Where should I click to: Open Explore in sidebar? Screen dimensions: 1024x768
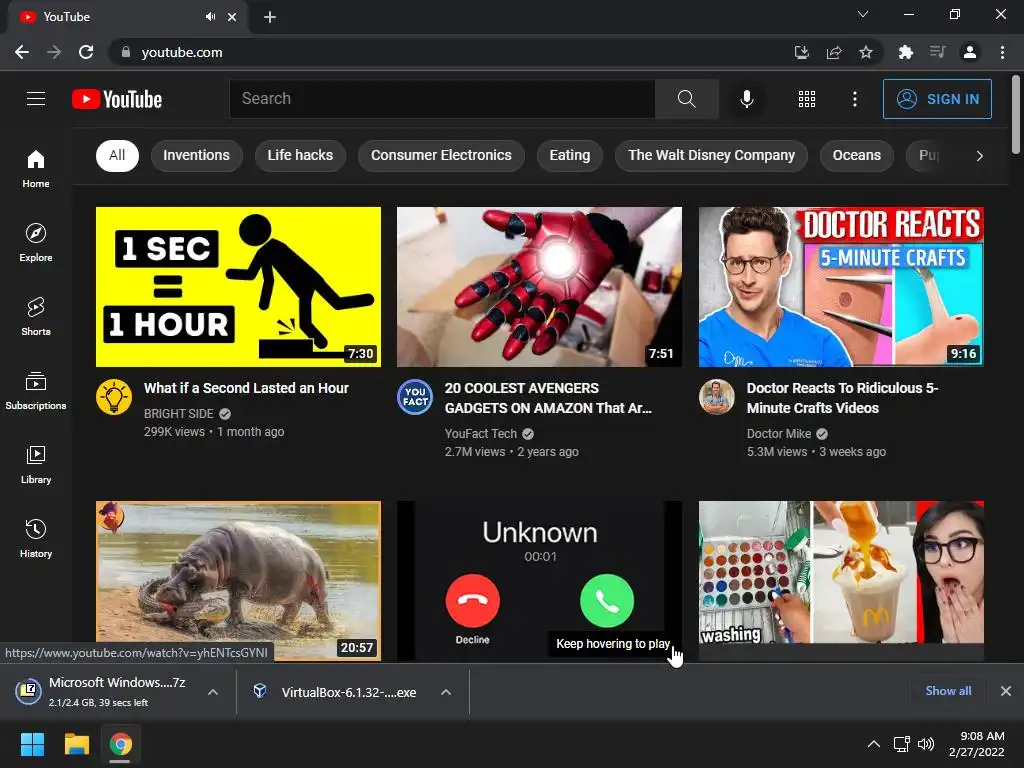point(36,242)
